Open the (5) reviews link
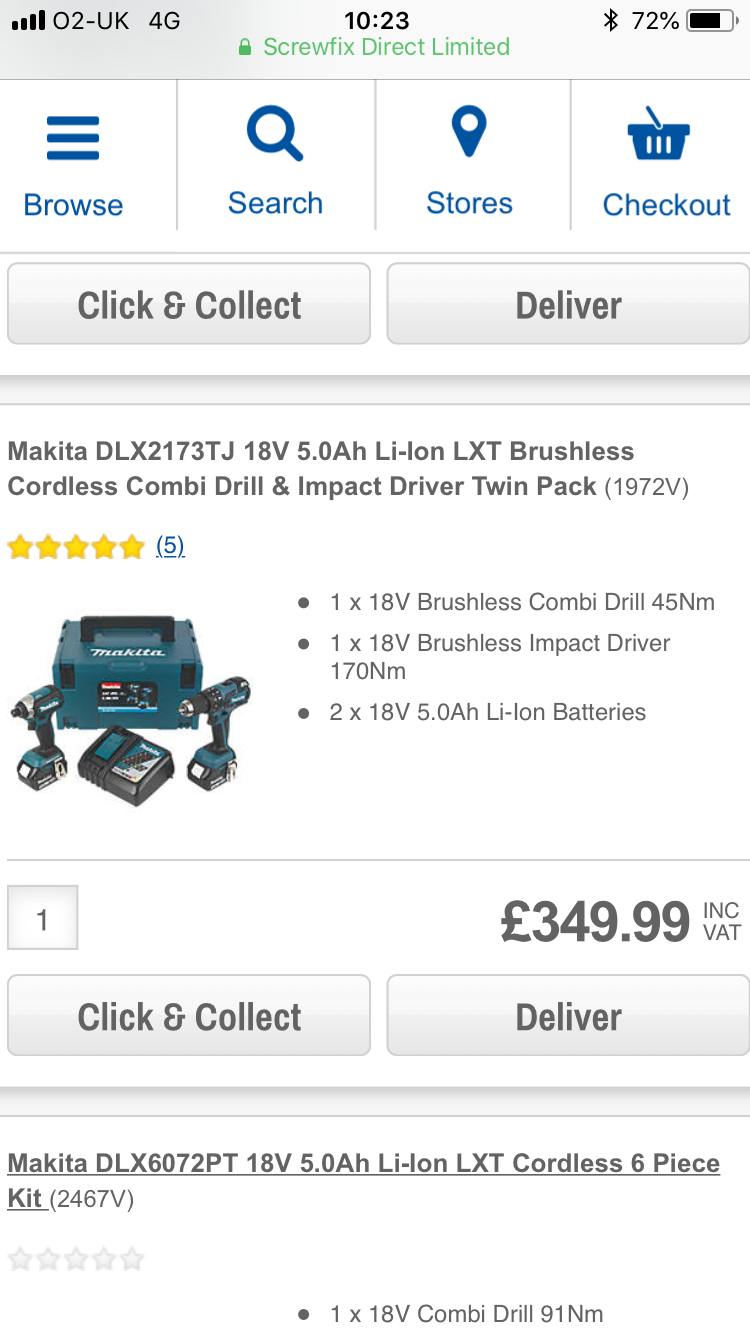Viewport: 750px width, 1334px height. coord(170,546)
